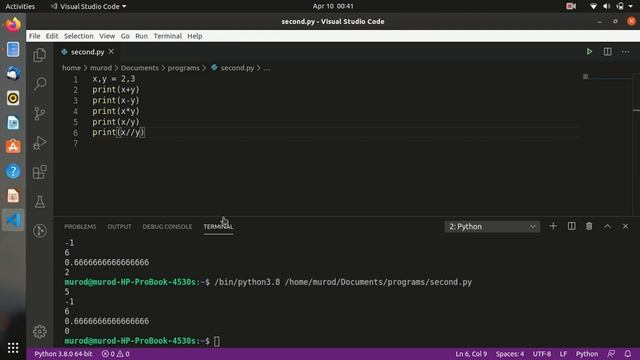
Task: Open the timeline/history icon in activity bar
Action: pos(40,231)
